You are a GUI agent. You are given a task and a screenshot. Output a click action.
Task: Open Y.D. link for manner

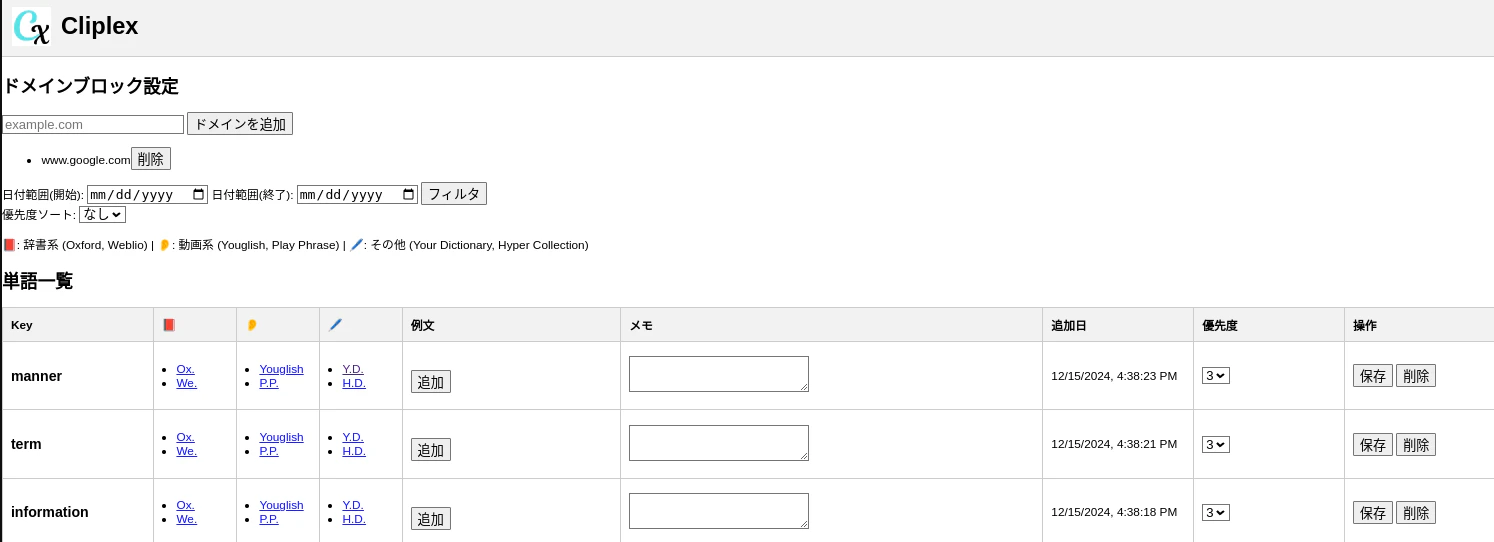click(x=353, y=369)
